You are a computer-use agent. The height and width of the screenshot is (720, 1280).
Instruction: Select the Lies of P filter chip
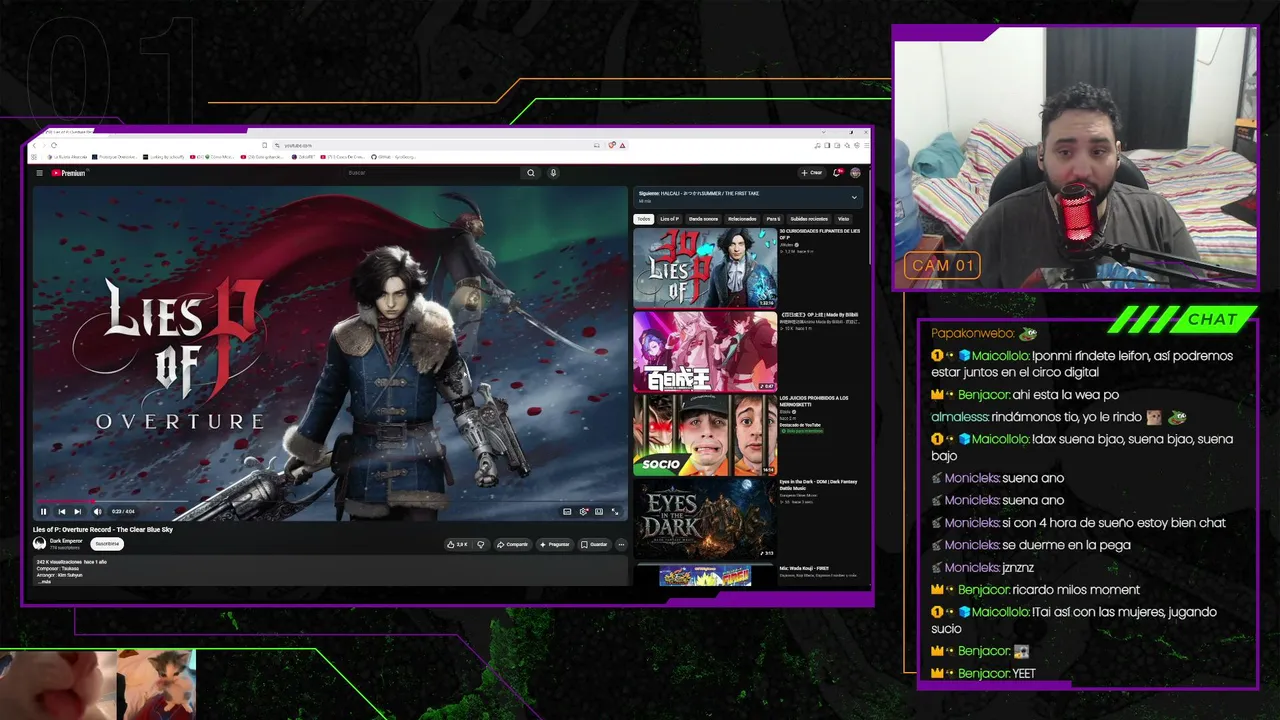click(669, 219)
